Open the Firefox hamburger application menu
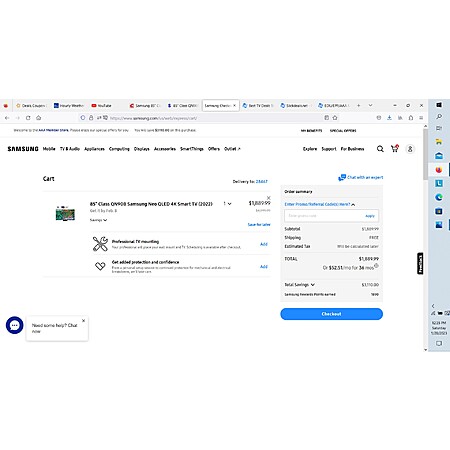 click(x=421, y=118)
